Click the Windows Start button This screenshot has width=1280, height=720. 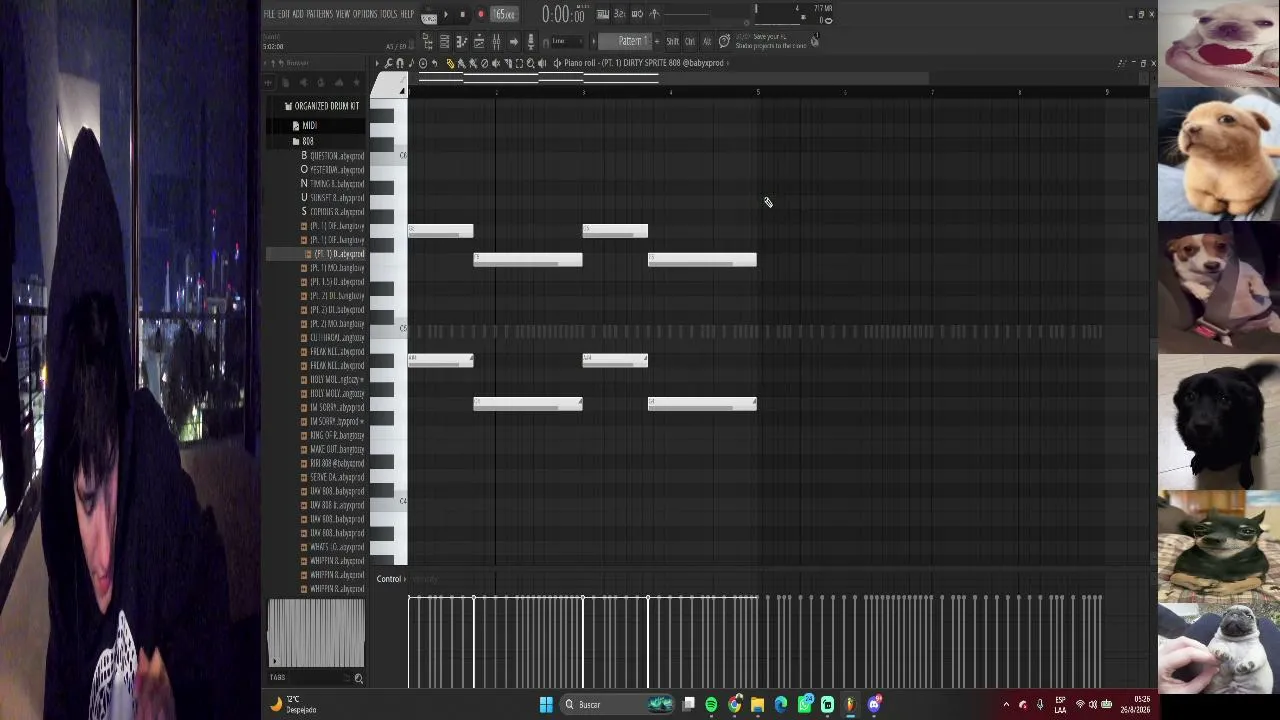click(546, 705)
